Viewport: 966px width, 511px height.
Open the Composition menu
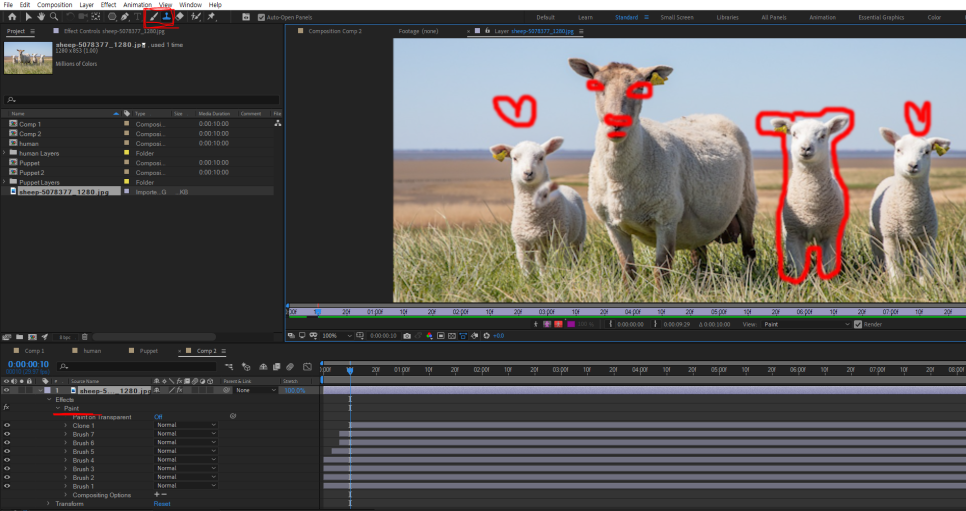click(54, 4)
